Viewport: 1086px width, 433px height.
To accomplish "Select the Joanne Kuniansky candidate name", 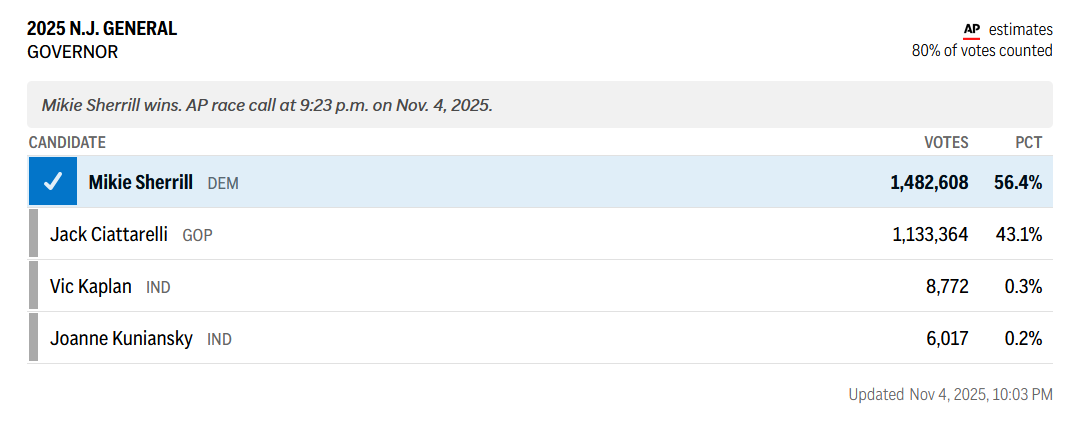I will 121,339.
